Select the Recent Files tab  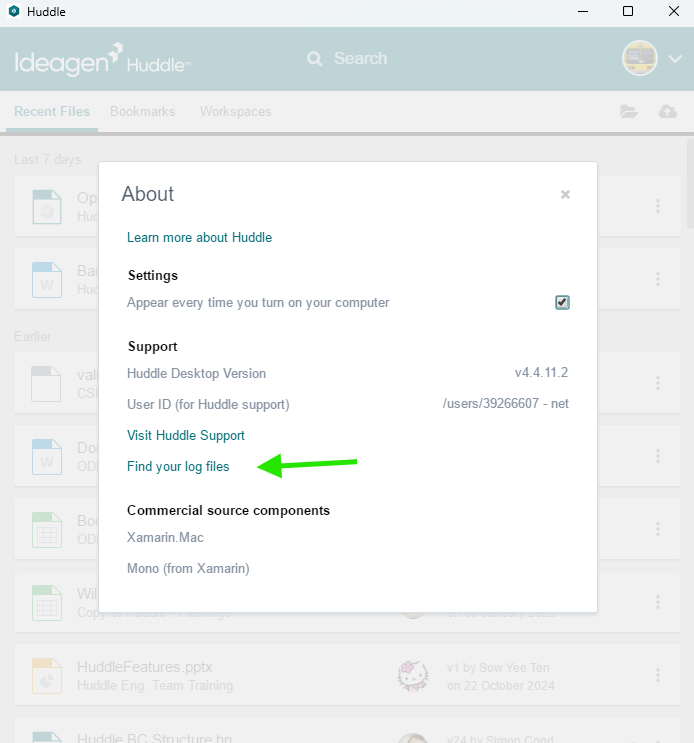52,111
